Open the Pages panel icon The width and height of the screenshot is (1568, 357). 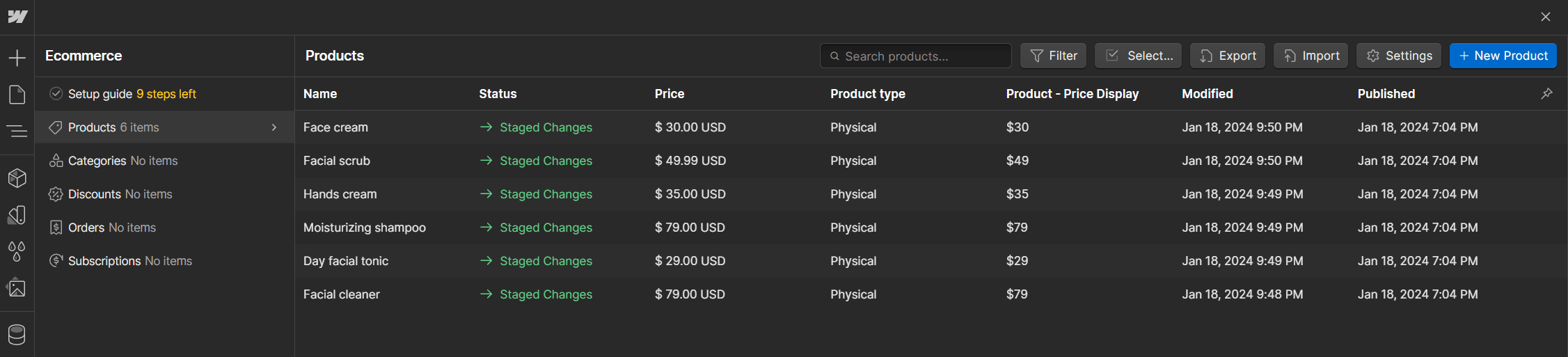click(17, 95)
